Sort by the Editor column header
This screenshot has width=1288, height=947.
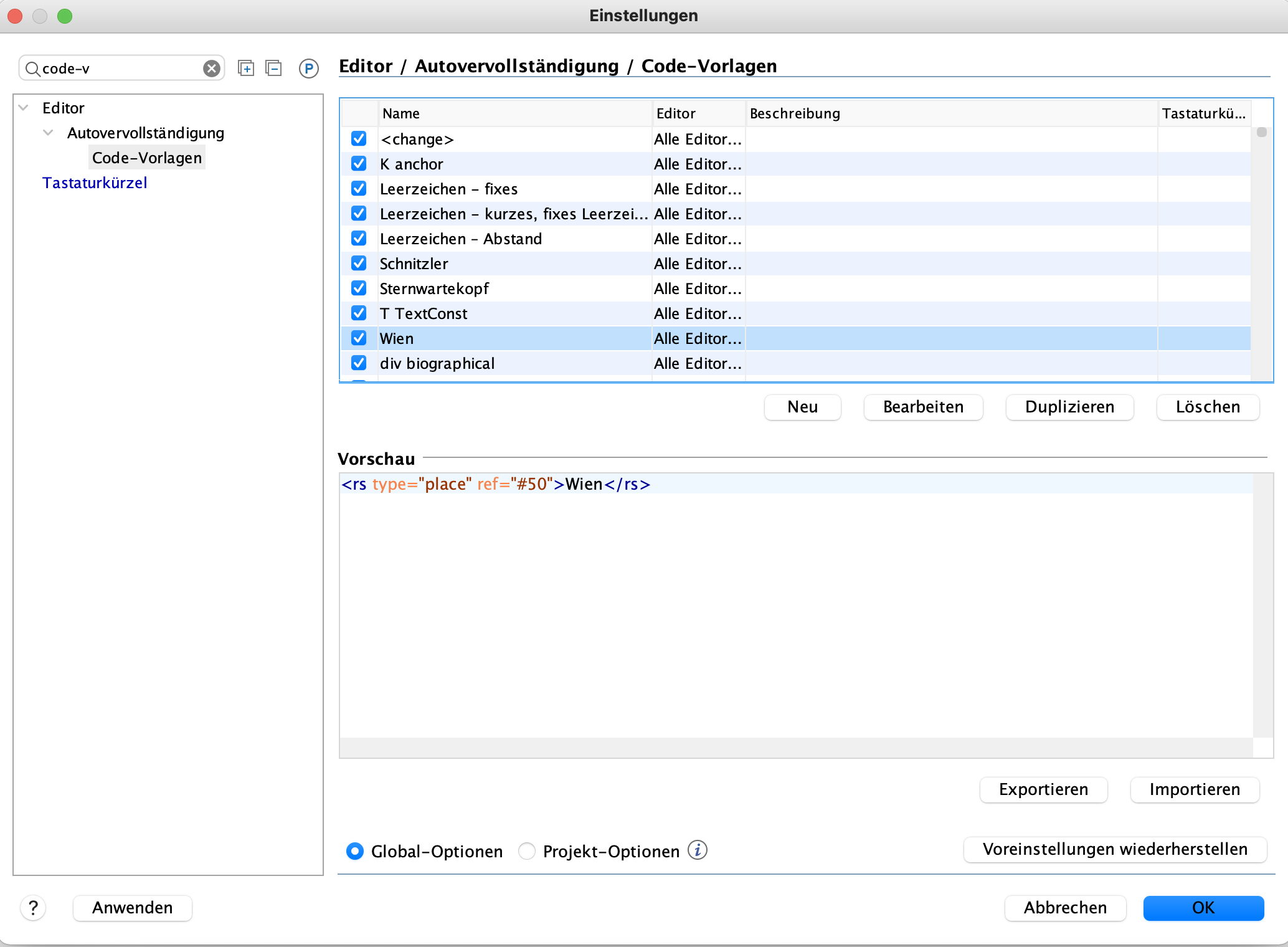coord(699,113)
